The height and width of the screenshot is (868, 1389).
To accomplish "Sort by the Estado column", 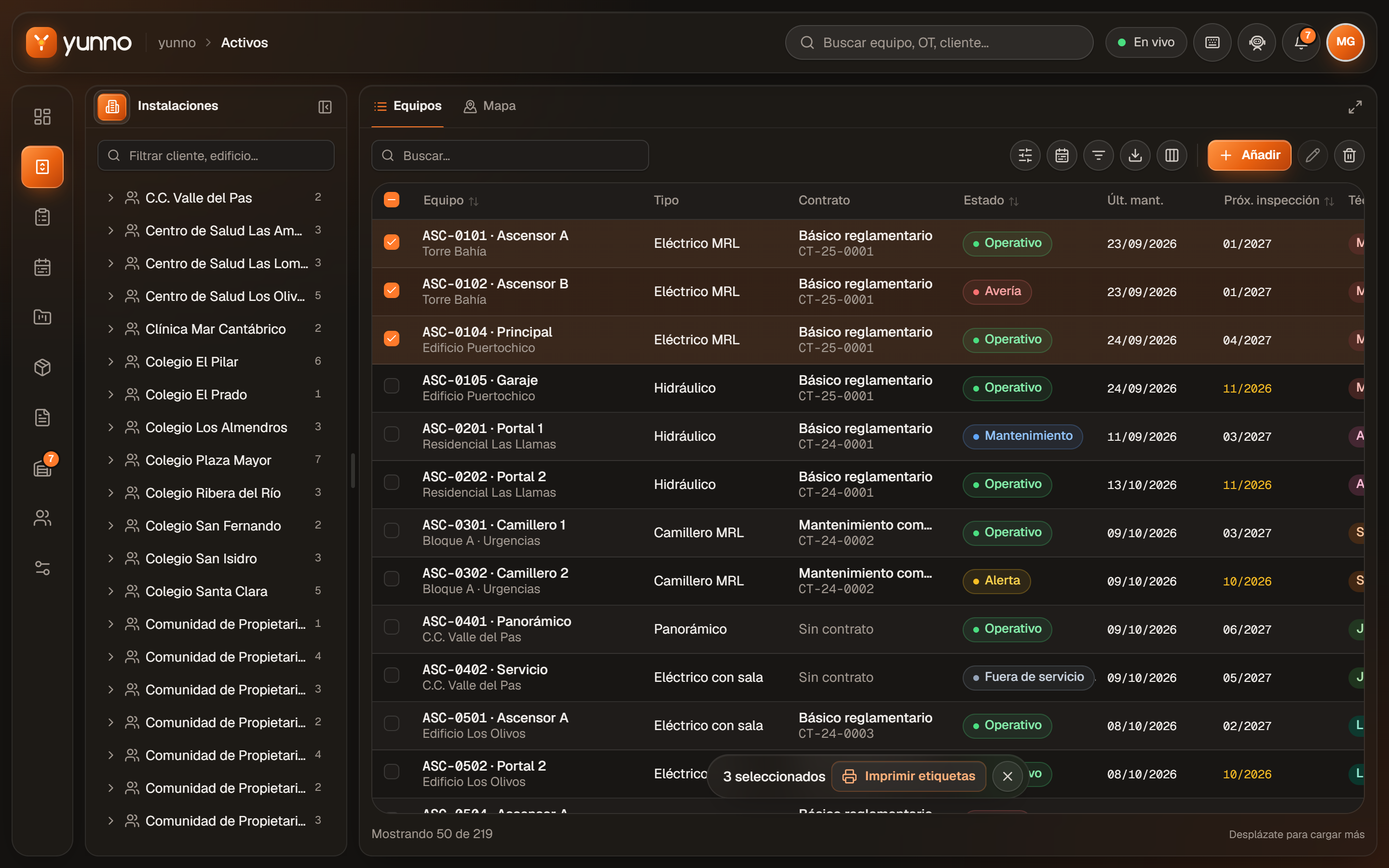I will [991, 200].
